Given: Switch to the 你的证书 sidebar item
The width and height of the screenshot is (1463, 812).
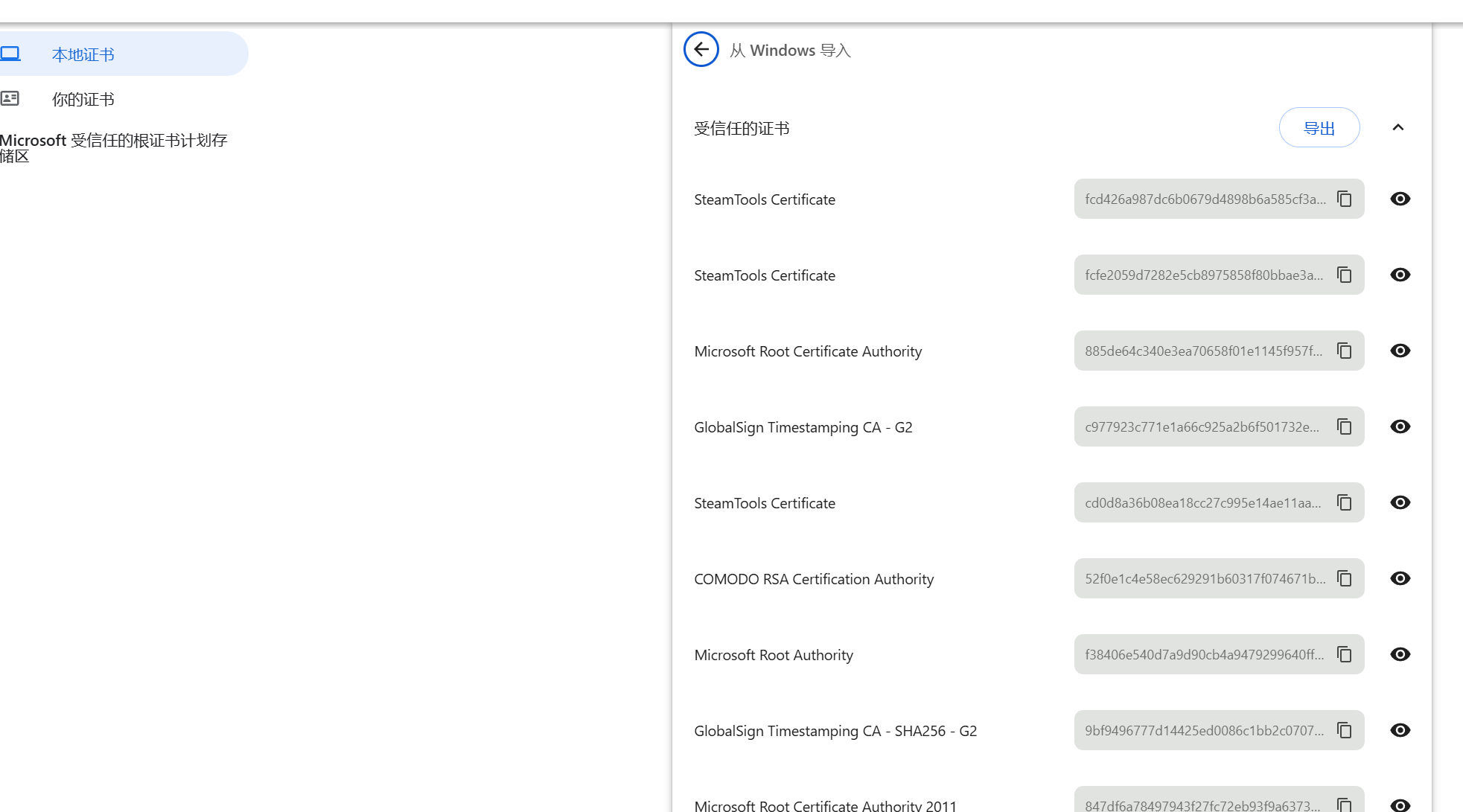Looking at the screenshot, I should pyautogui.click(x=83, y=99).
